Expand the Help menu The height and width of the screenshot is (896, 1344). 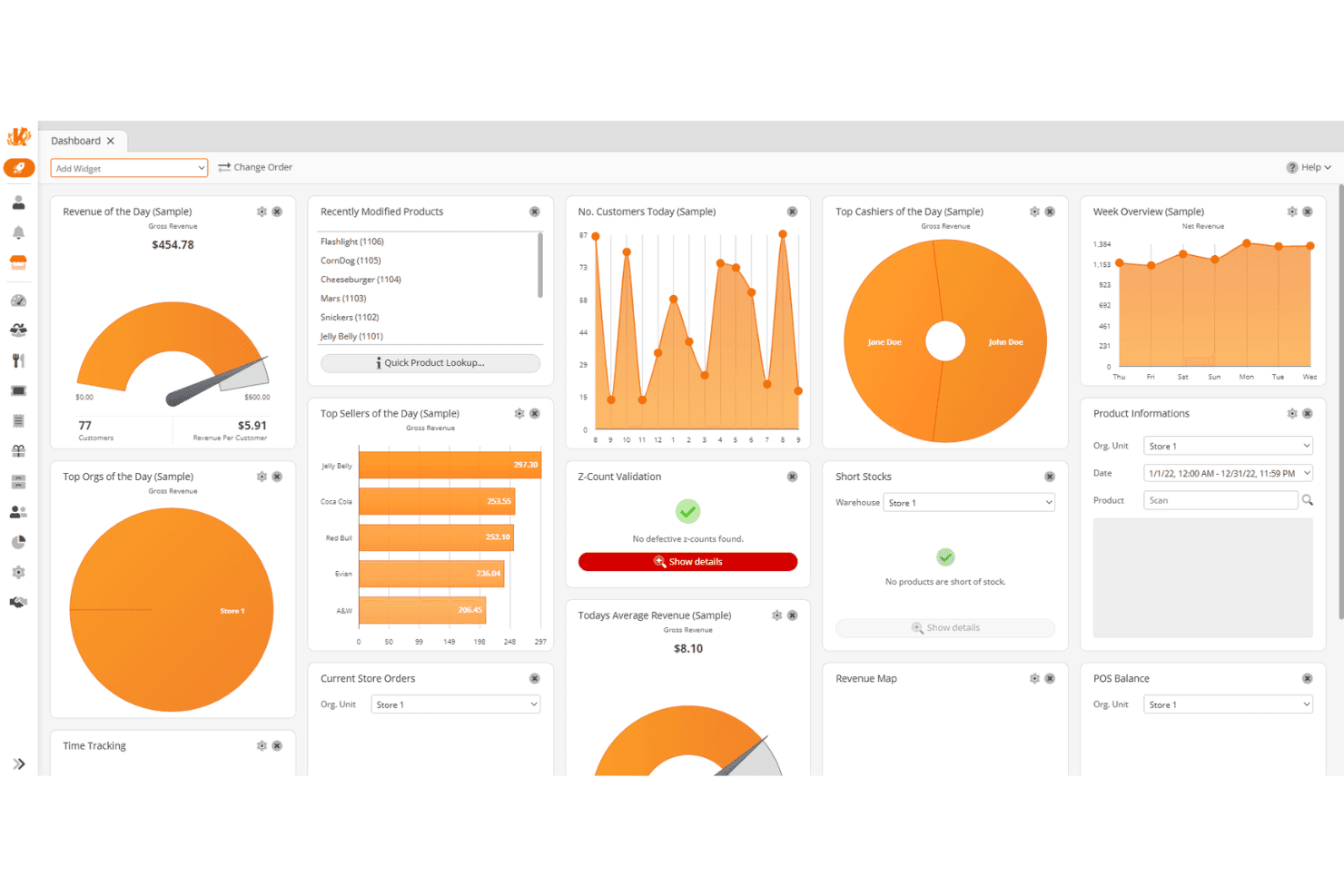(x=1309, y=167)
